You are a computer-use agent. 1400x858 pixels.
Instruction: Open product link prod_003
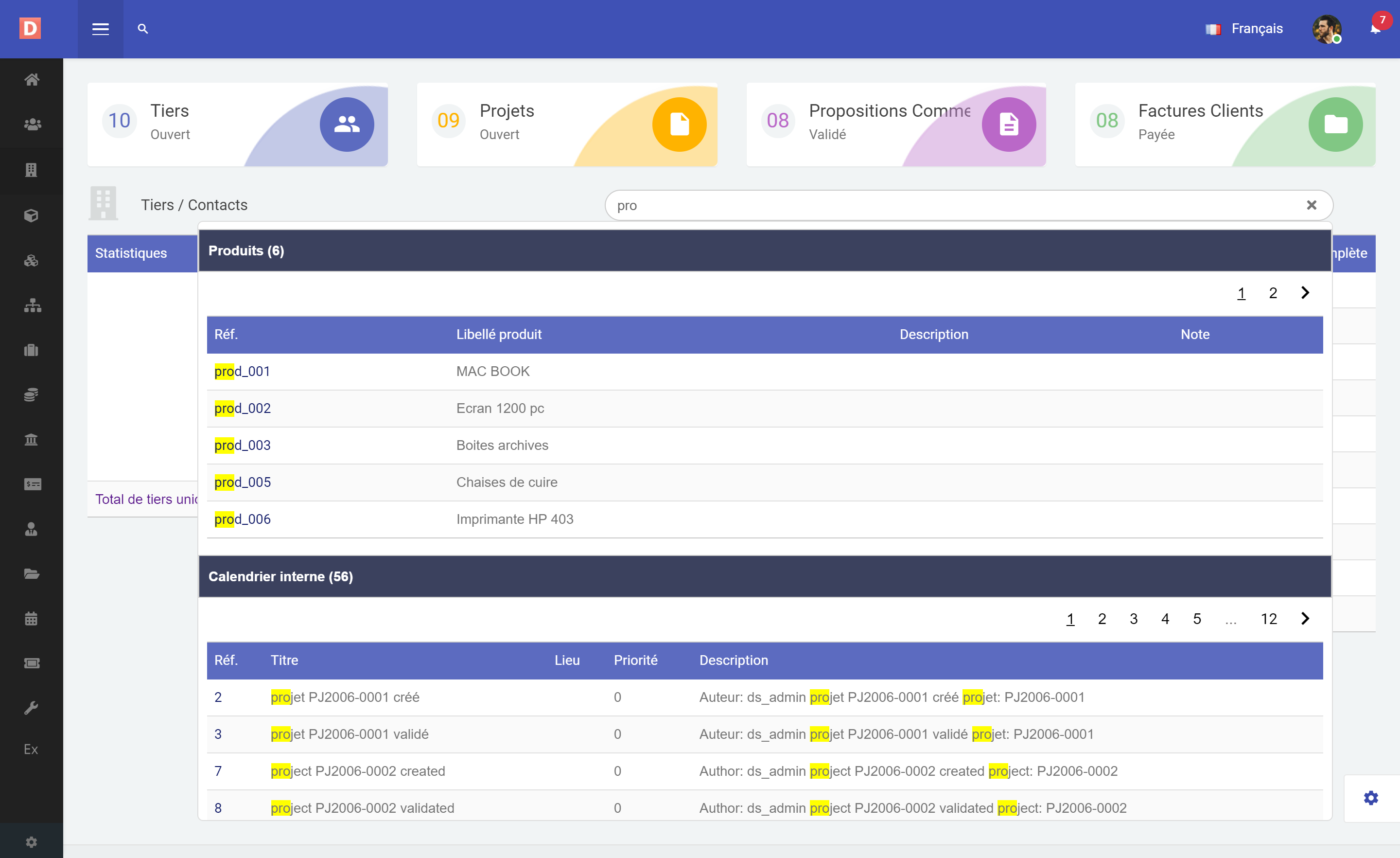pos(243,445)
